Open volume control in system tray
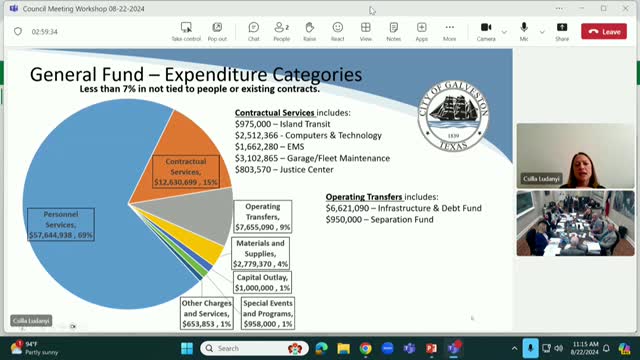The height and width of the screenshot is (360, 640). 559,348
